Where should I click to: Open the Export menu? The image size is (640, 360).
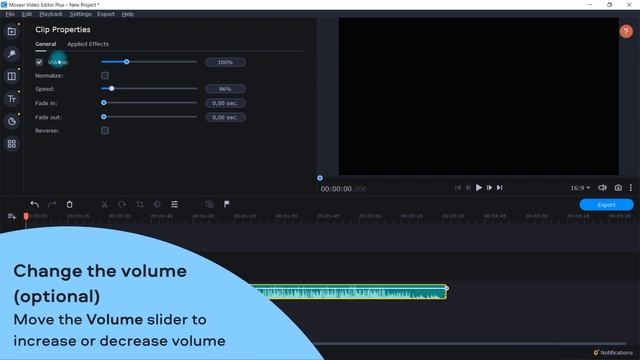106,14
